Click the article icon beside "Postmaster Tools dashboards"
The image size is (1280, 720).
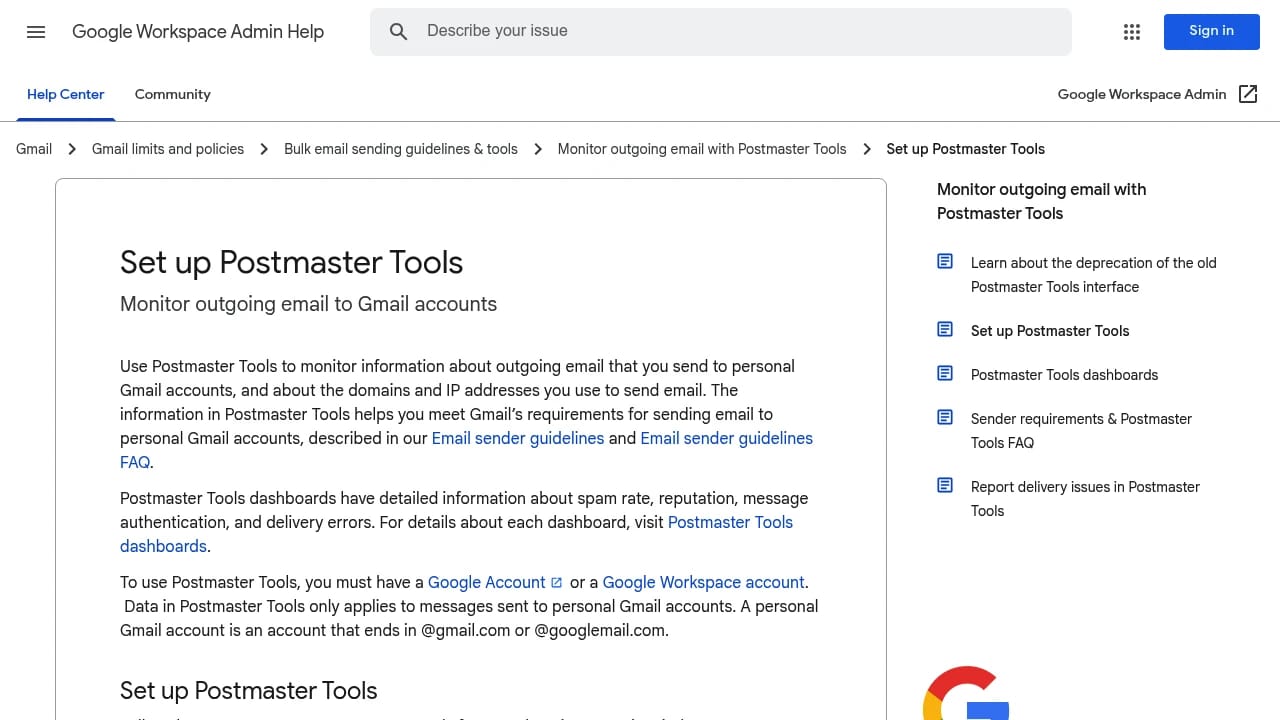(x=945, y=373)
